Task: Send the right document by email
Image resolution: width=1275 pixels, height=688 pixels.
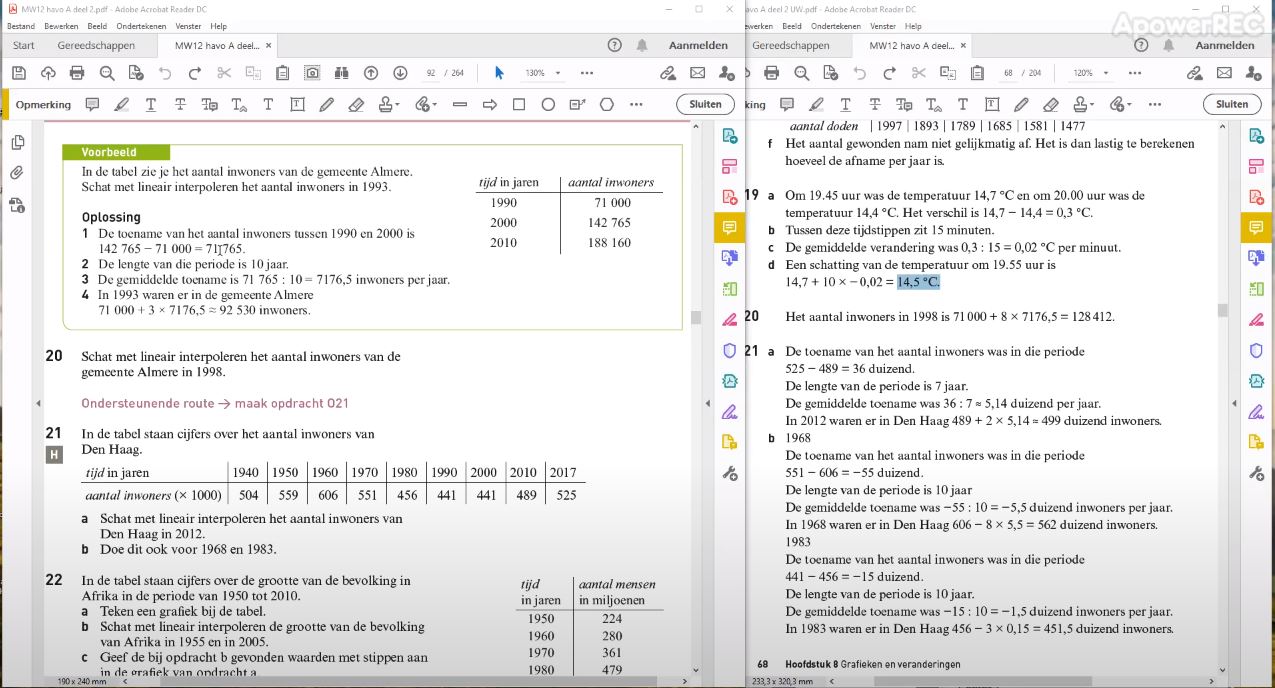Action: coord(1222,73)
